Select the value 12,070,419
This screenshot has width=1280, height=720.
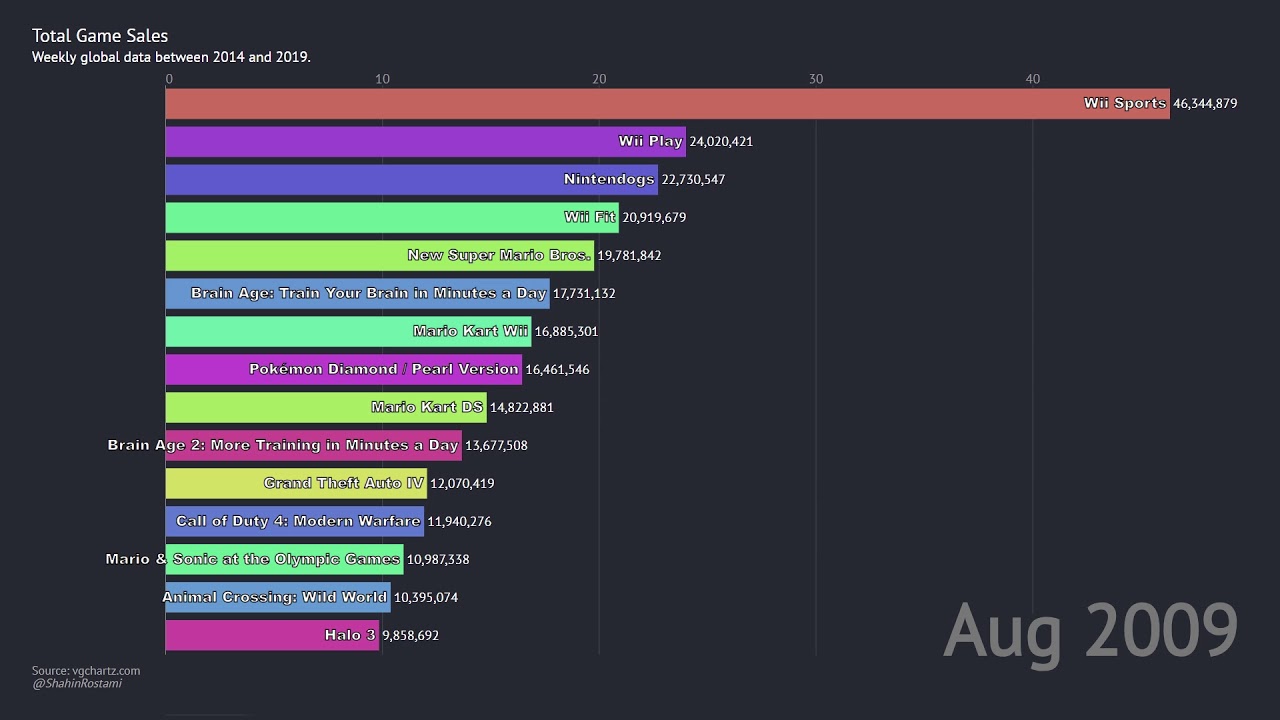(x=462, y=483)
